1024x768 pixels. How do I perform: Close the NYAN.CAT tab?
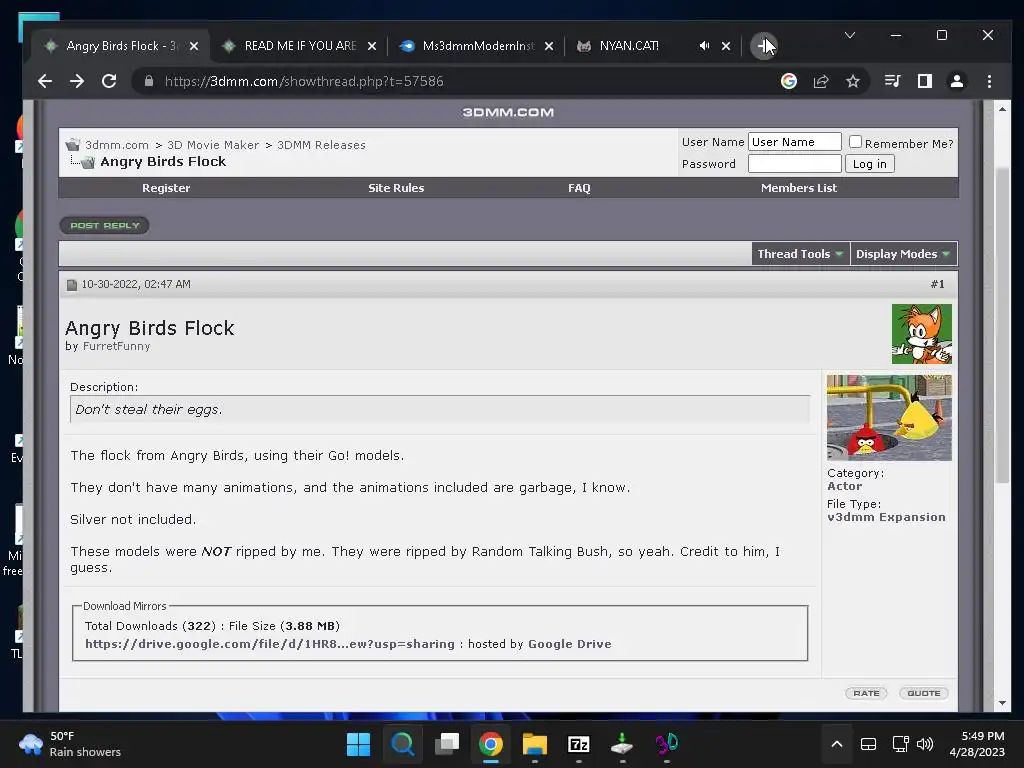[726, 46]
